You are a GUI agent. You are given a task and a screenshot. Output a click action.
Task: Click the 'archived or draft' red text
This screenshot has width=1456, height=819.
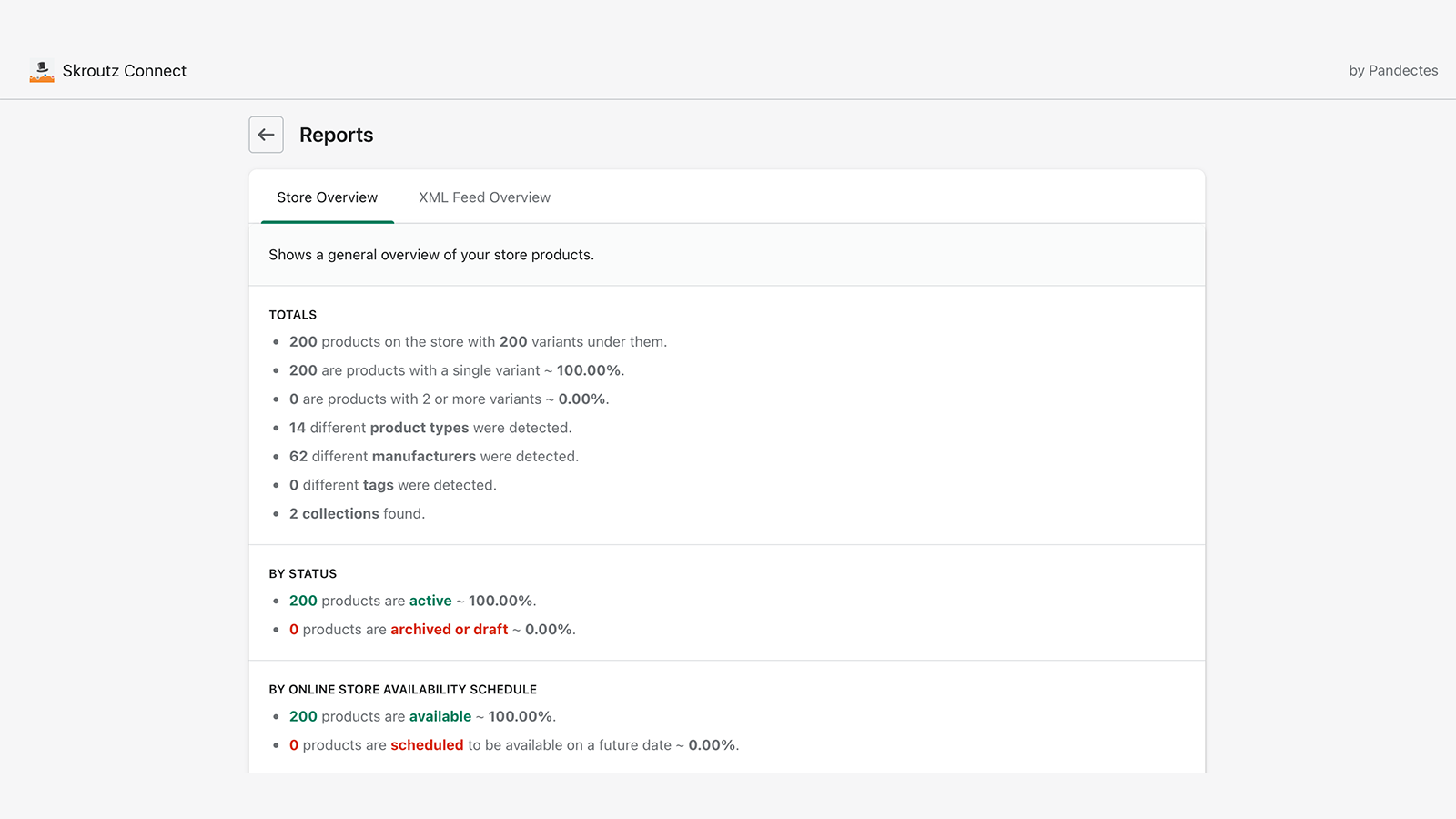[449, 629]
